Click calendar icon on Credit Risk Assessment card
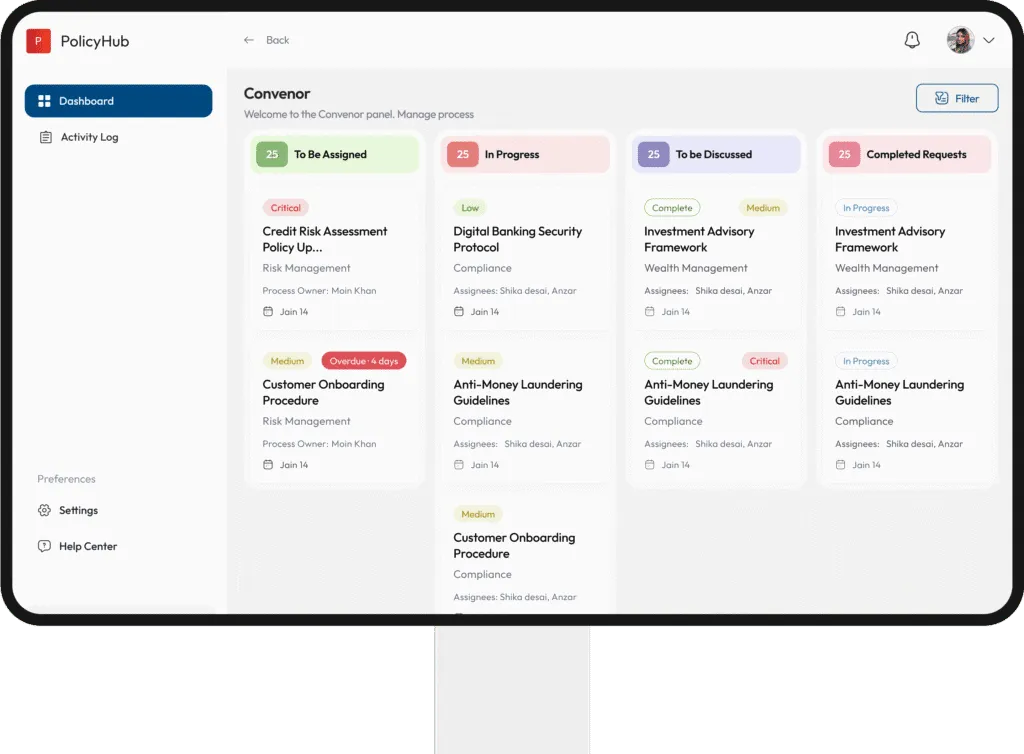Screen dimensions: 1024x754 268,312
